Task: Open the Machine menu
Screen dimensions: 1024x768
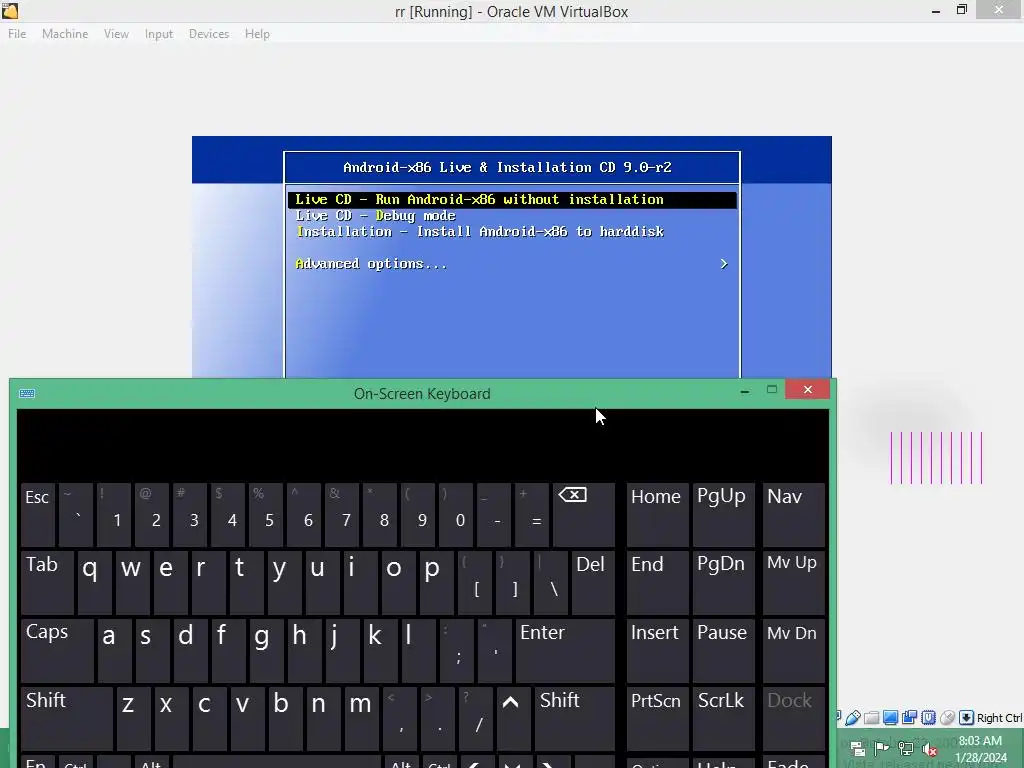Action: click(x=65, y=33)
